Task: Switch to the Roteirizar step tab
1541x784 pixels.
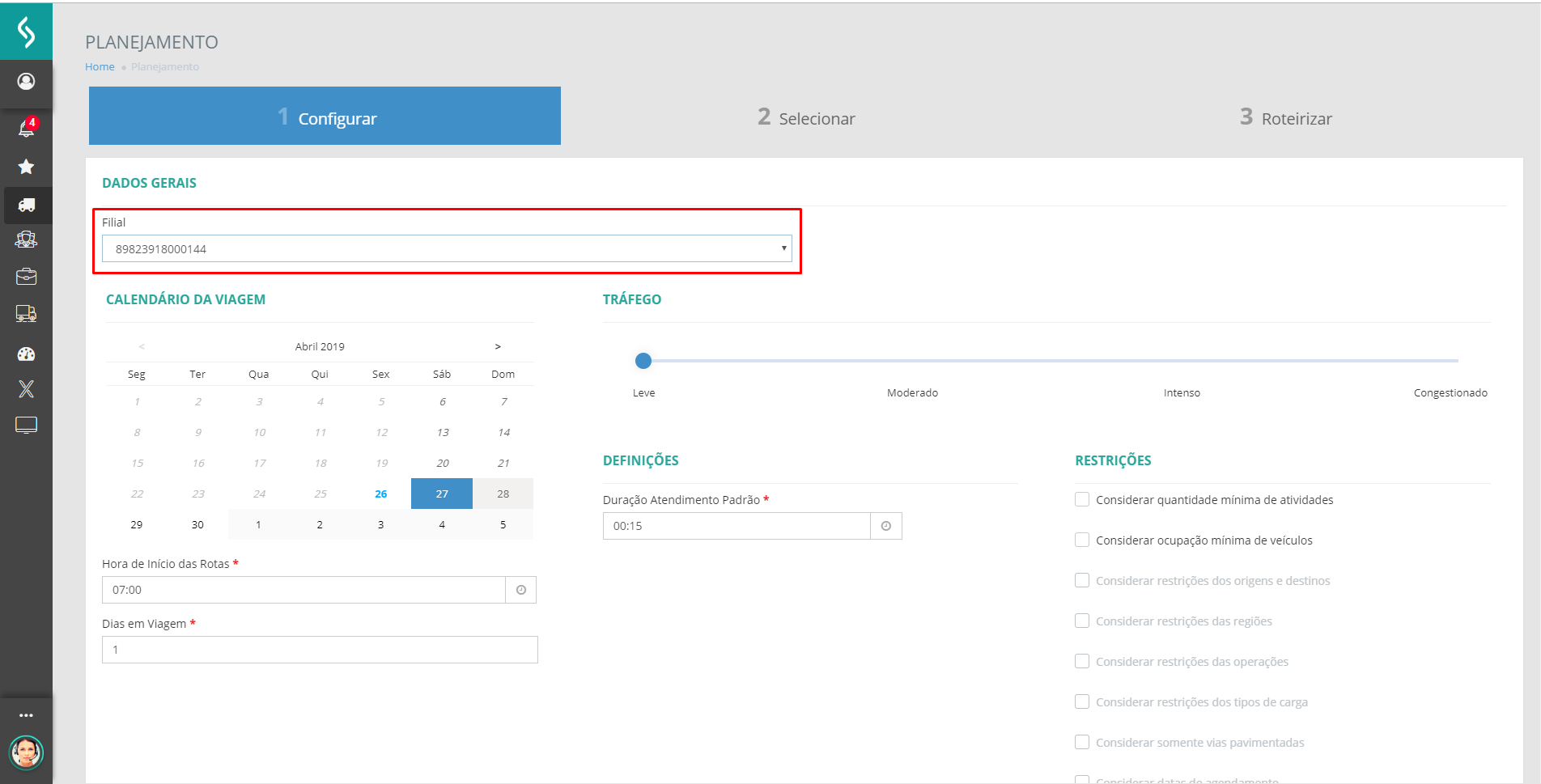Action: [1285, 117]
